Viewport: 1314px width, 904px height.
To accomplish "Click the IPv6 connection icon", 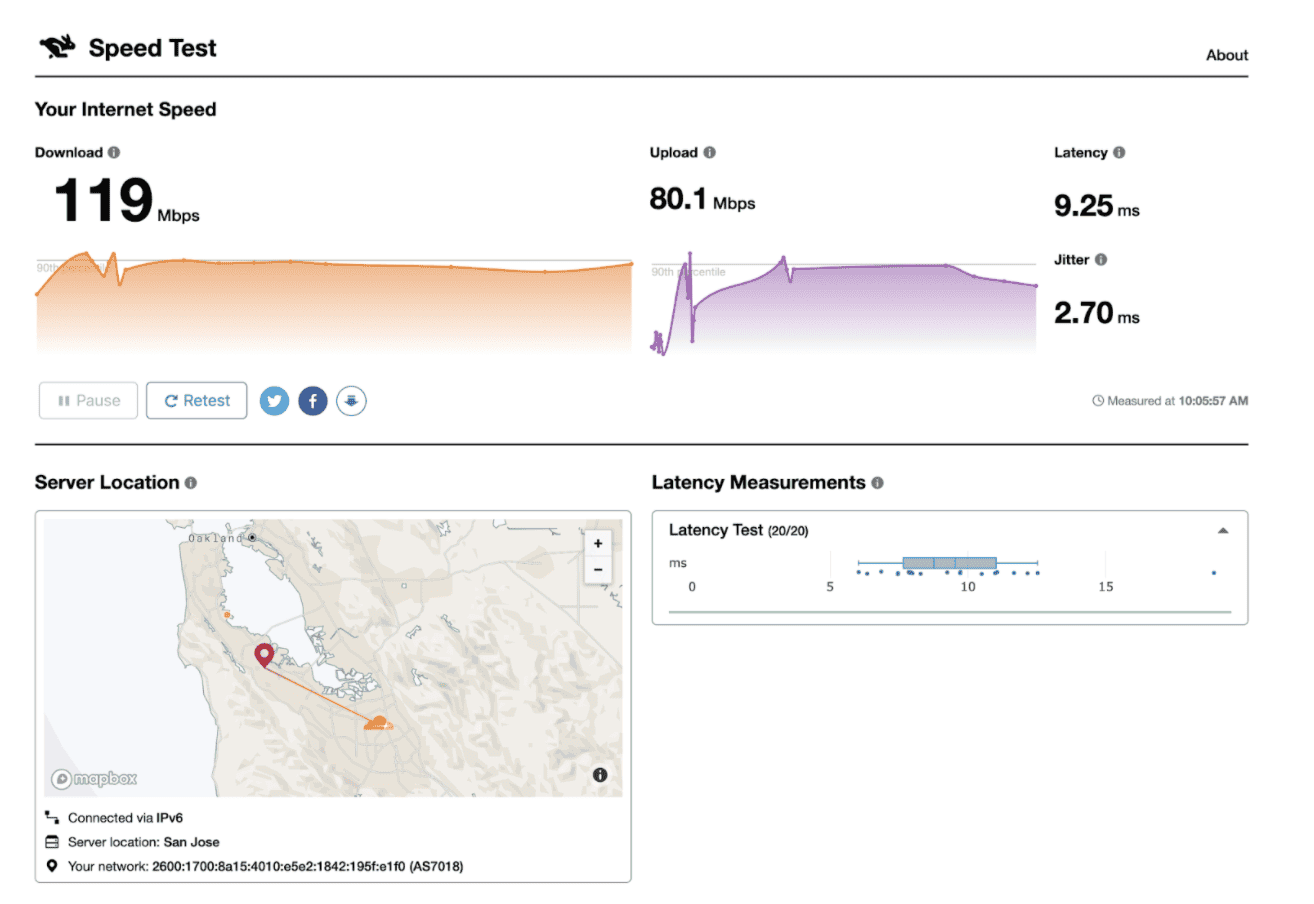I will point(52,817).
